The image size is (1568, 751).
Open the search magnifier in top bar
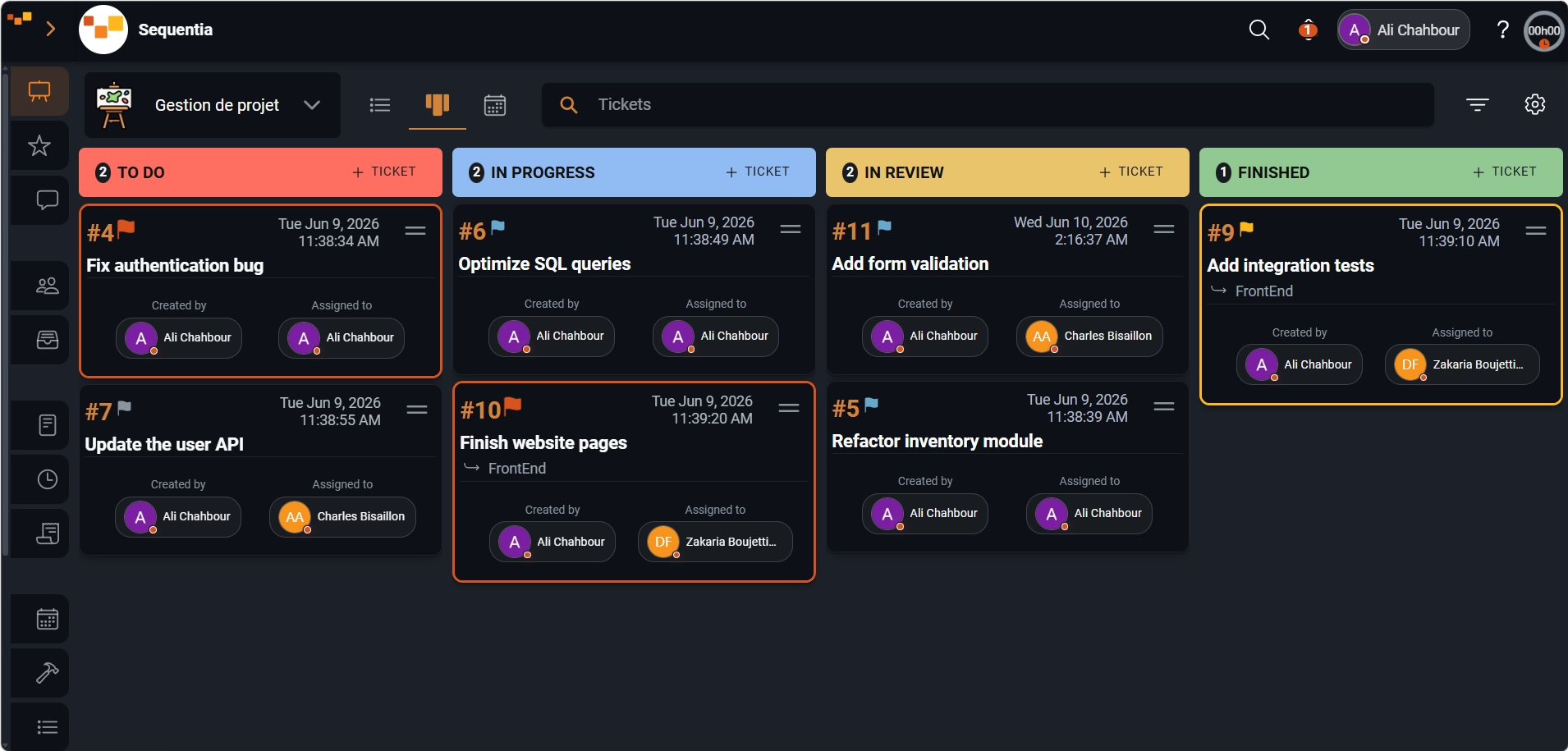point(1259,30)
